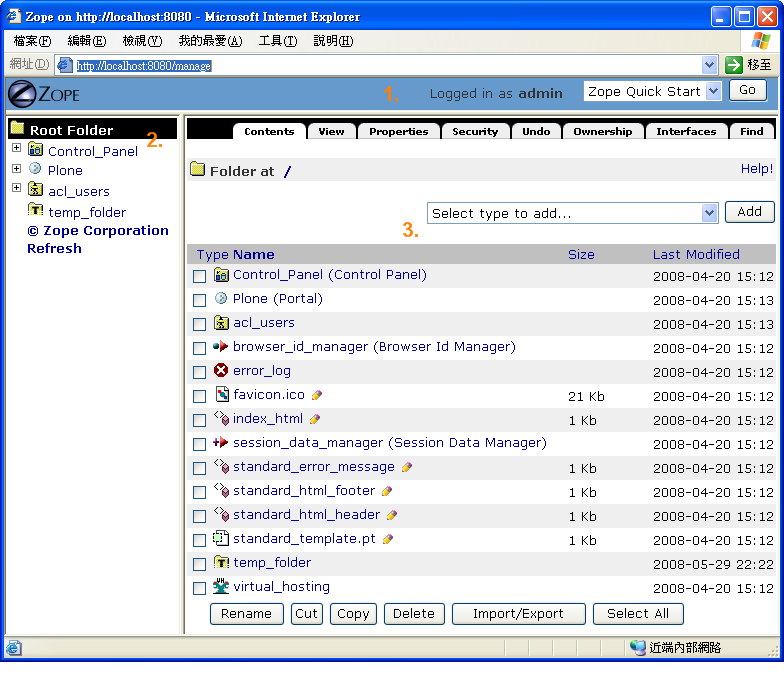
Task: Click the Help! link
Action: tap(756, 169)
